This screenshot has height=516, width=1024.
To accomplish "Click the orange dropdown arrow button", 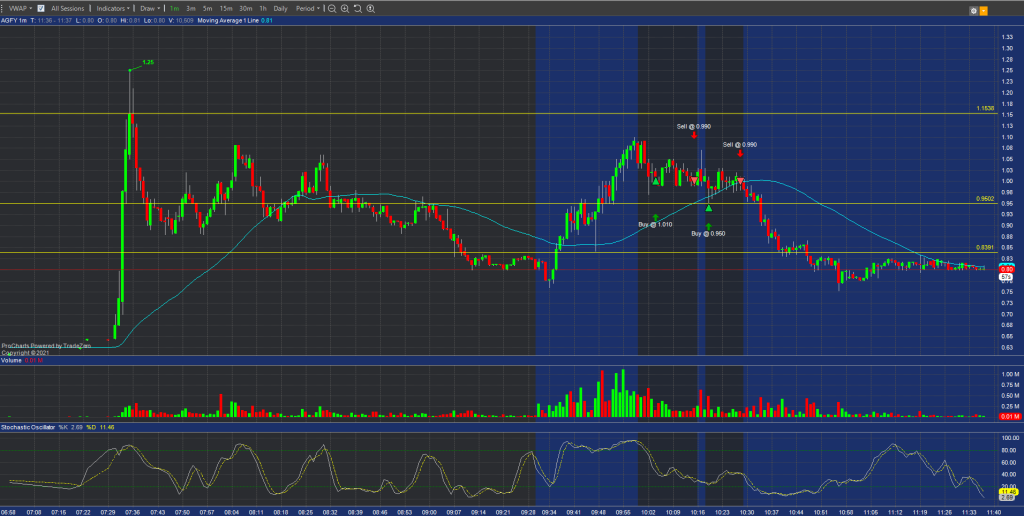I will pyautogui.click(x=984, y=11).
